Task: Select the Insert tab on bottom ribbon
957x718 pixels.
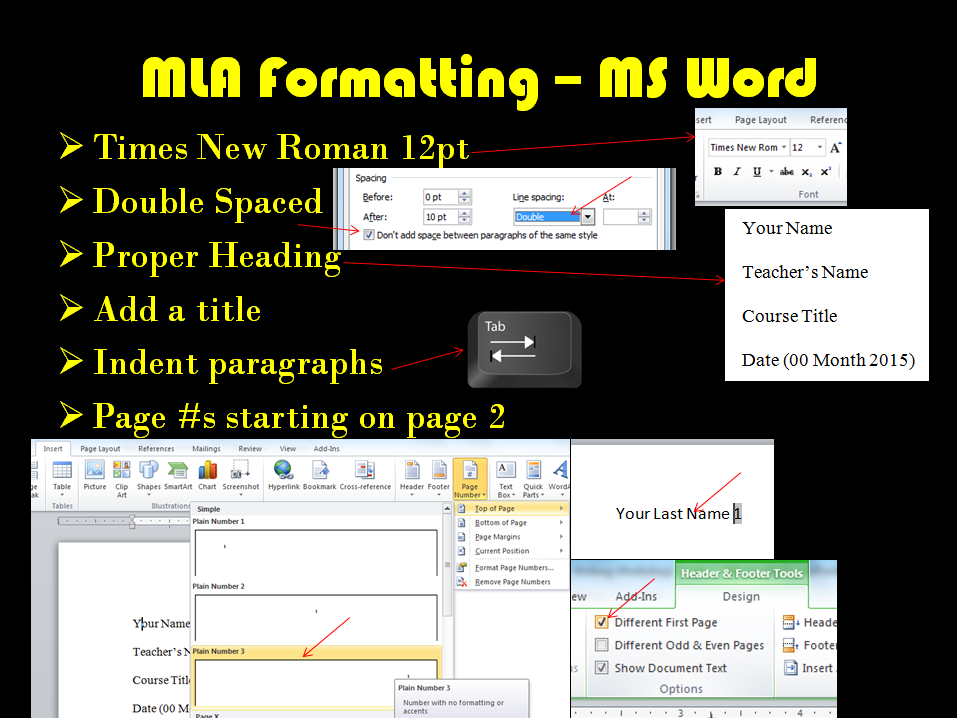Action: tap(52, 448)
